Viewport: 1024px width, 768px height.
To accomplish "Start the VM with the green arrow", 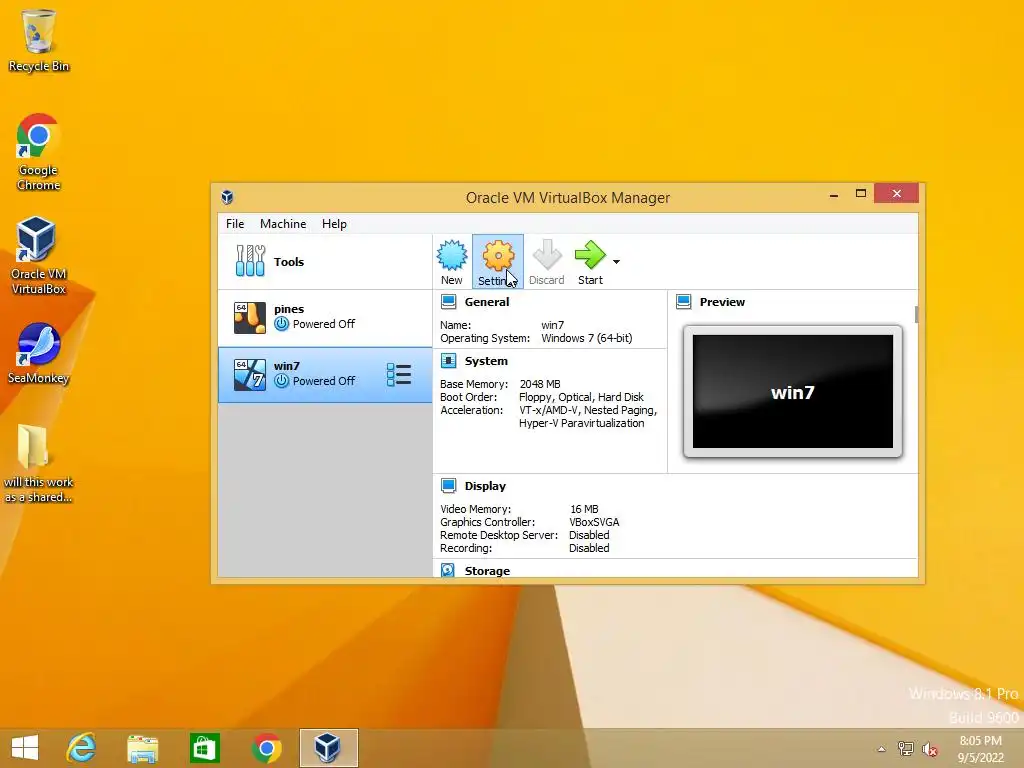I will pos(590,262).
